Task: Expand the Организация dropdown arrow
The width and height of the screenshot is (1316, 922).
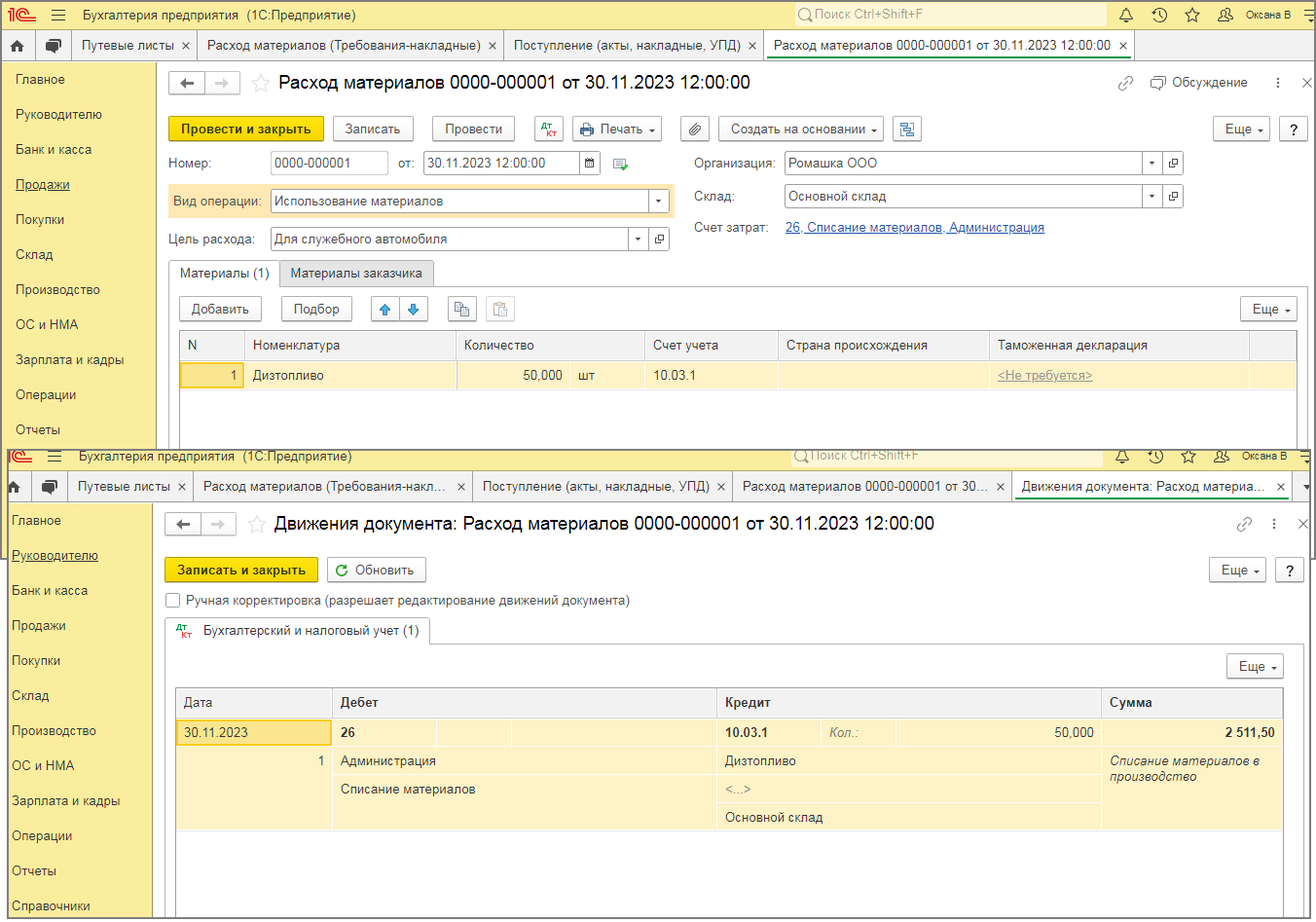Action: click(1152, 164)
